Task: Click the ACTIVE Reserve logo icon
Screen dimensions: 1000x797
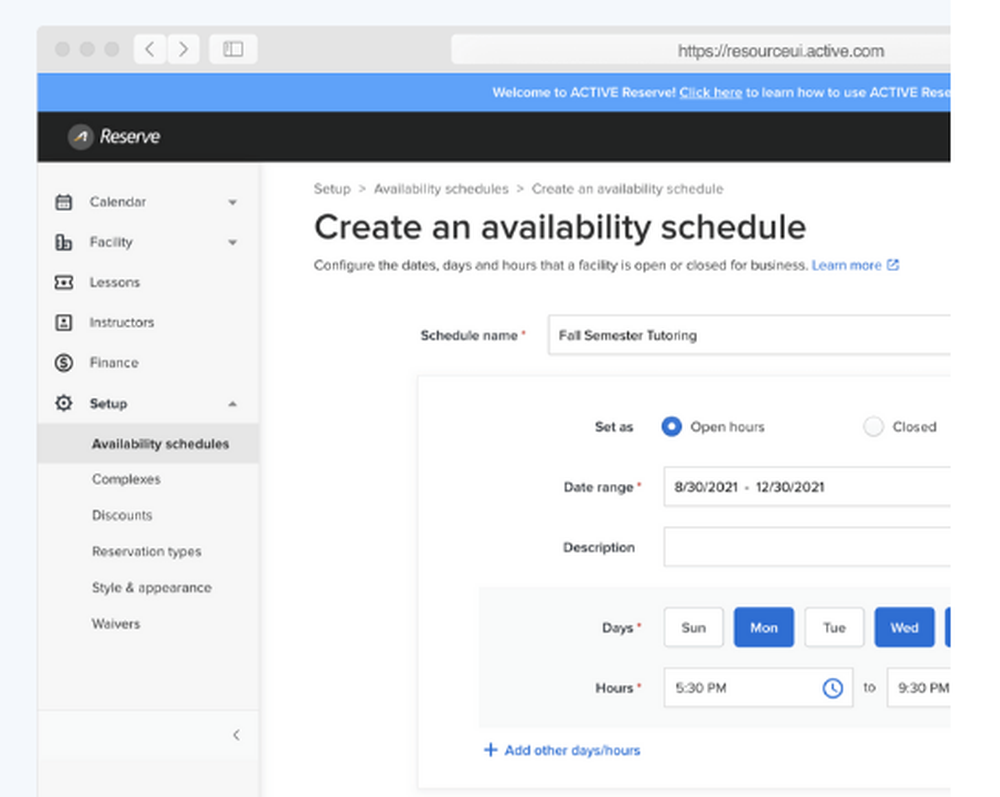Action: click(80, 136)
